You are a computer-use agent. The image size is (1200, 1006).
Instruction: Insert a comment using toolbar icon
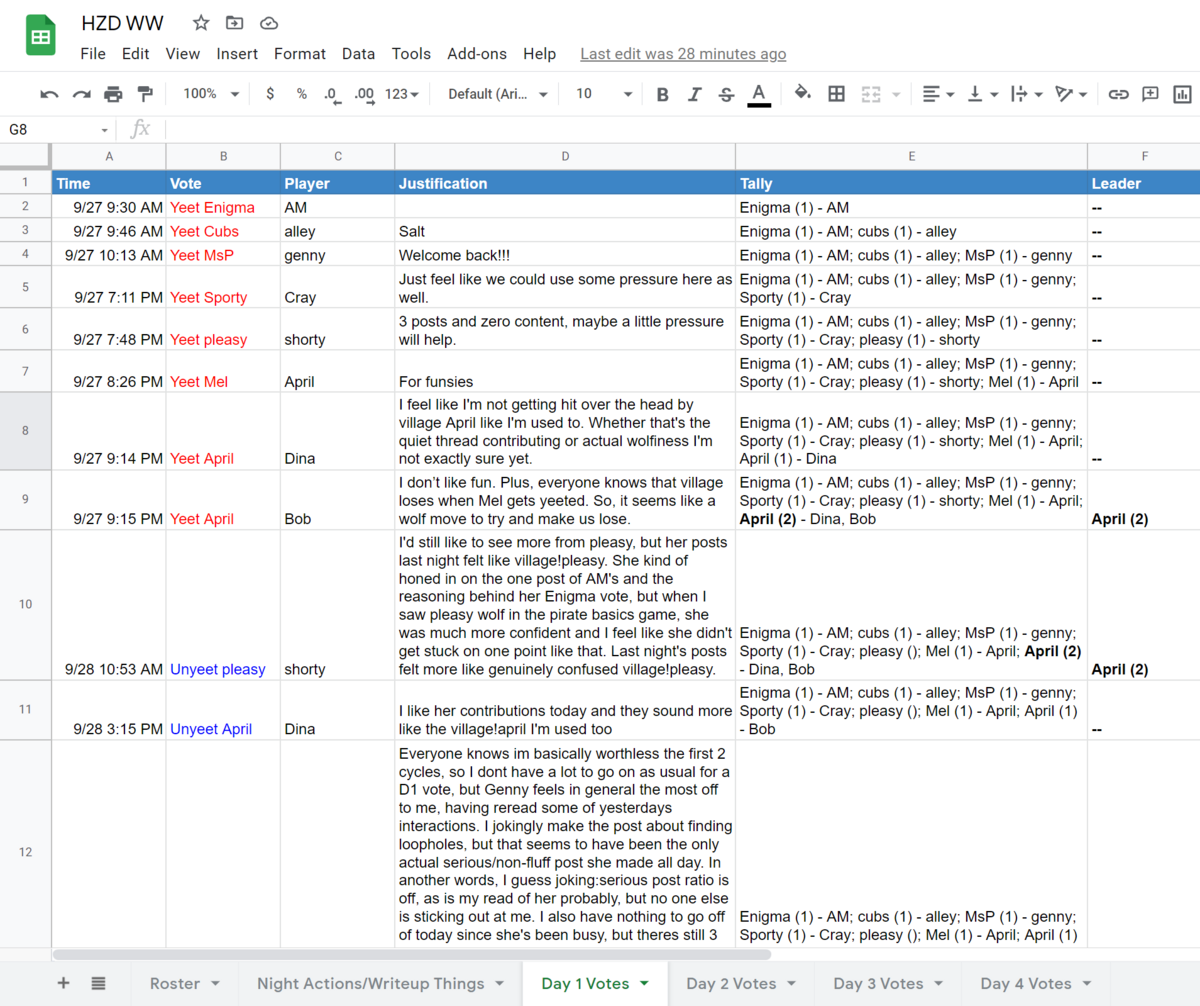coord(1150,94)
